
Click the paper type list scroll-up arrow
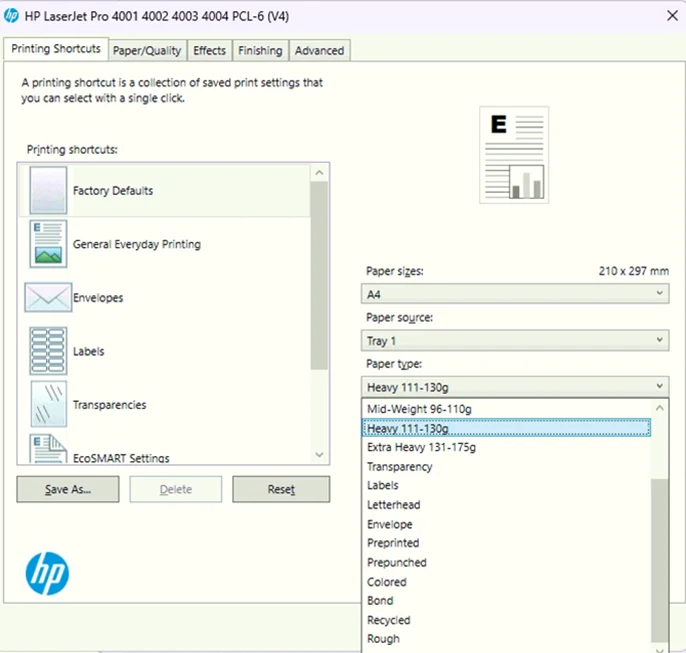tap(660, 408)
